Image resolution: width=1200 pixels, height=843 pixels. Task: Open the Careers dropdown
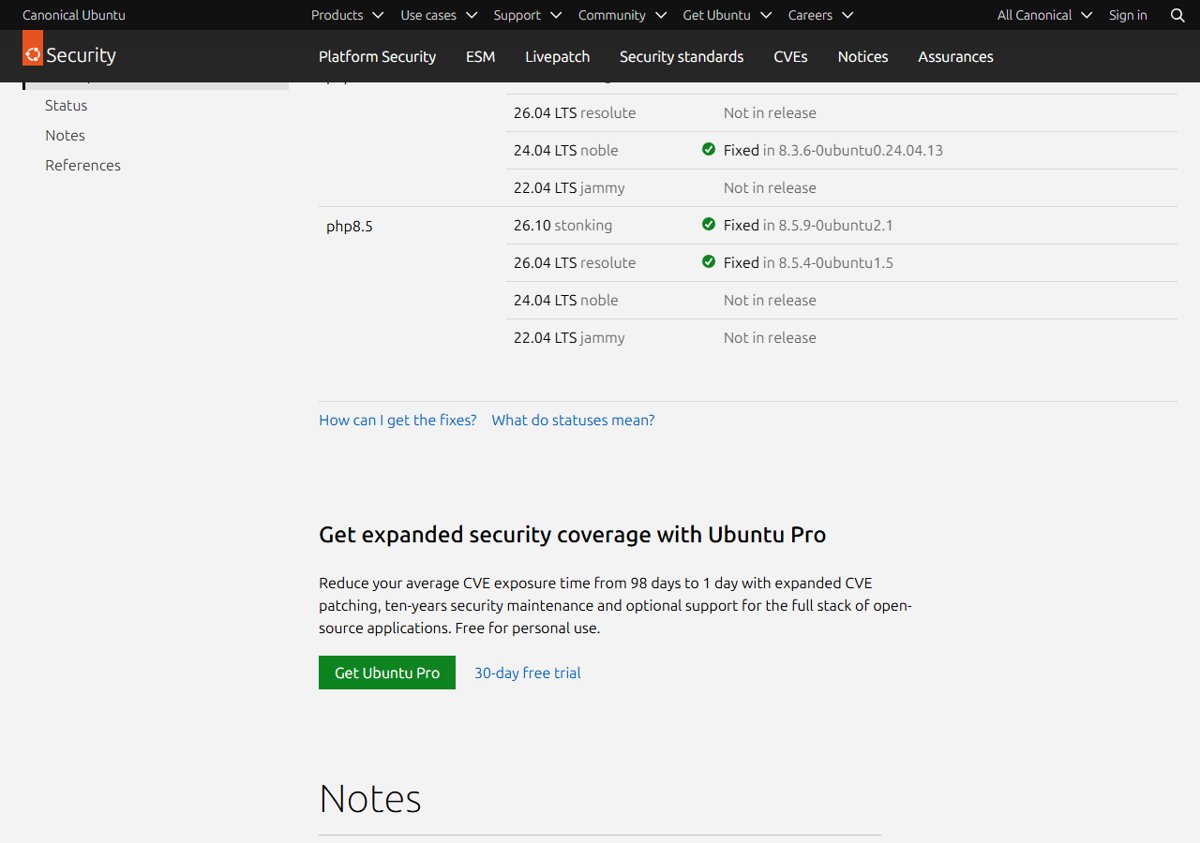(820, 15)
